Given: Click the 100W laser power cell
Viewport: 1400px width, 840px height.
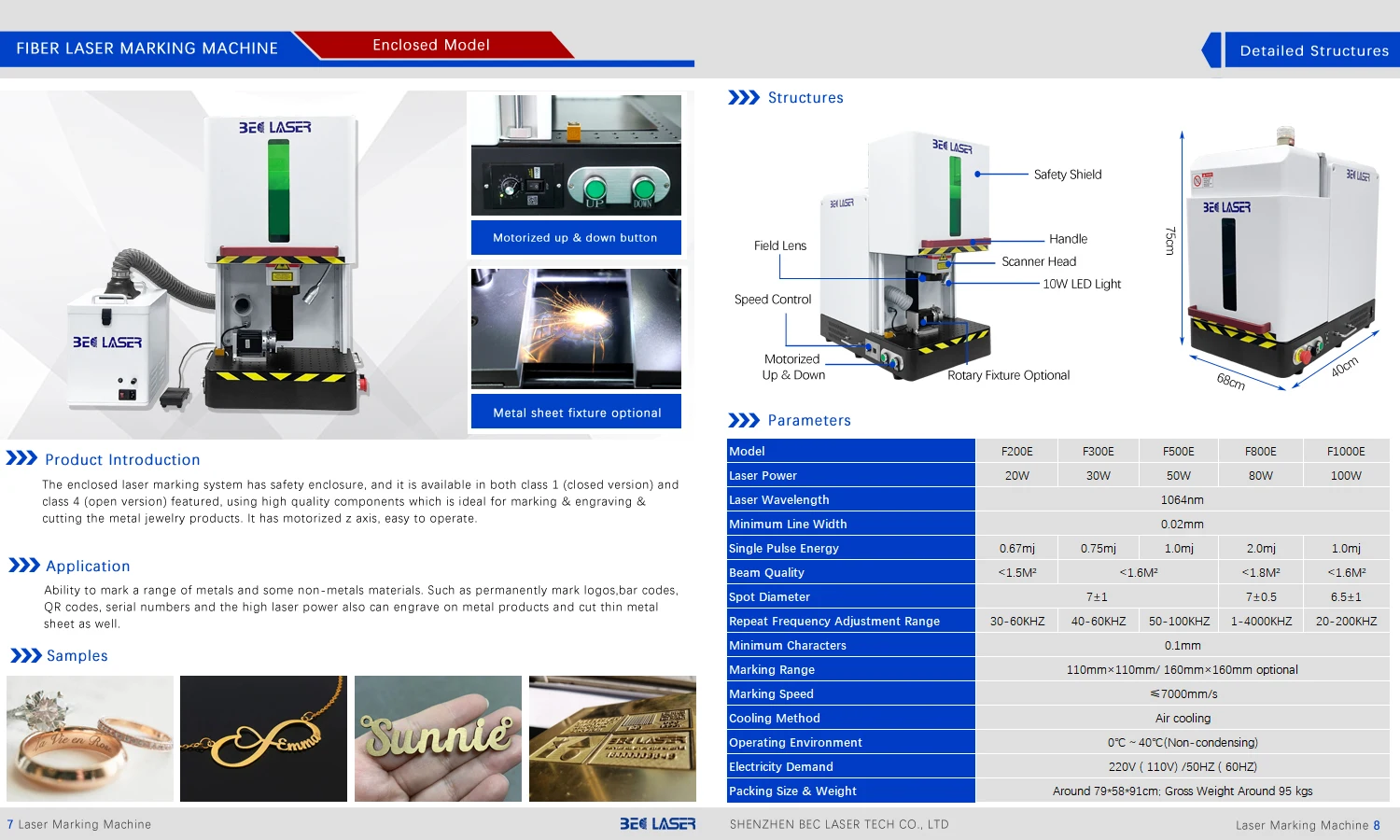Looking at the screenshot, I should click(1346, 475).
